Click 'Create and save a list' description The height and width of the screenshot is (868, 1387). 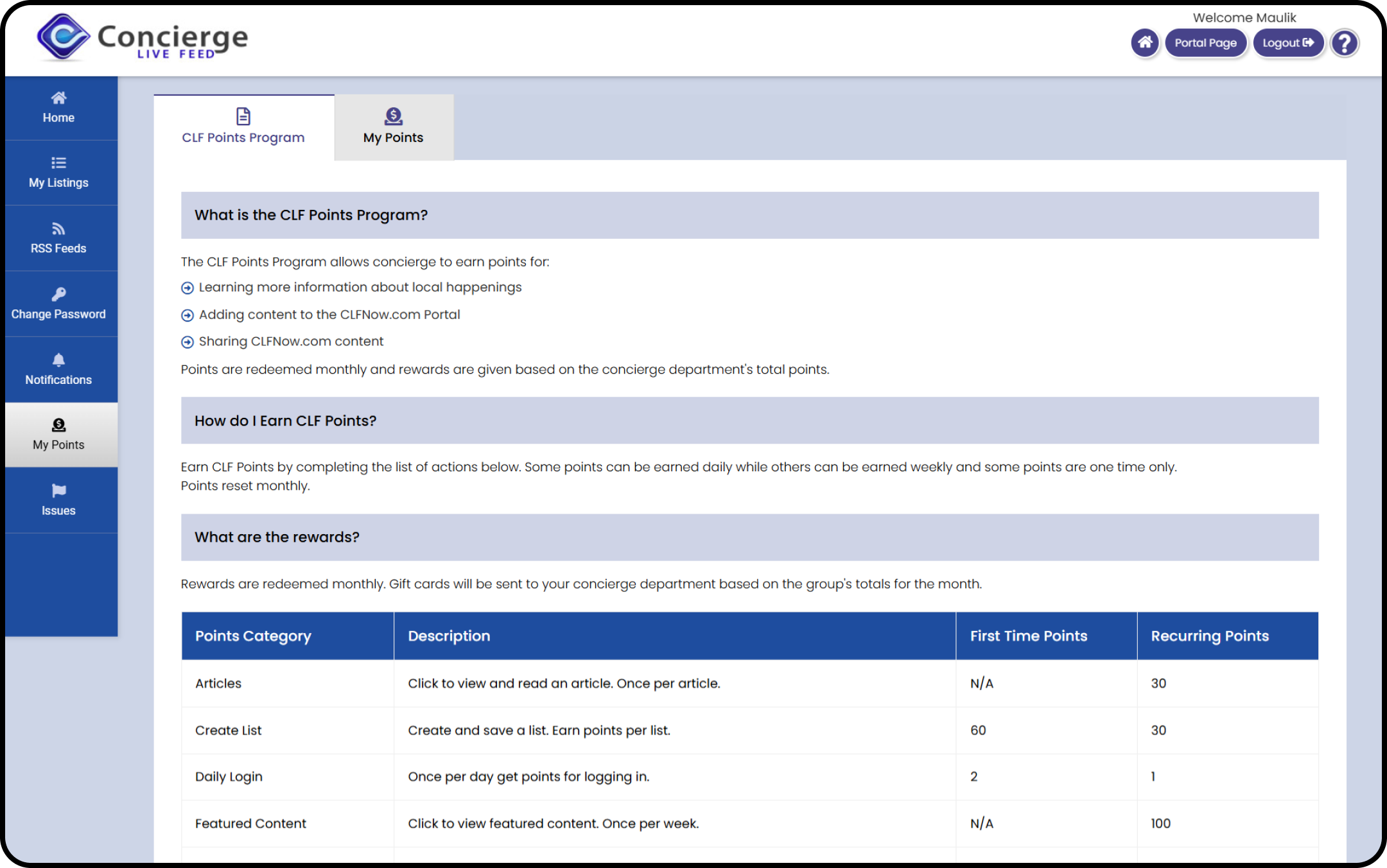[539, 730]
